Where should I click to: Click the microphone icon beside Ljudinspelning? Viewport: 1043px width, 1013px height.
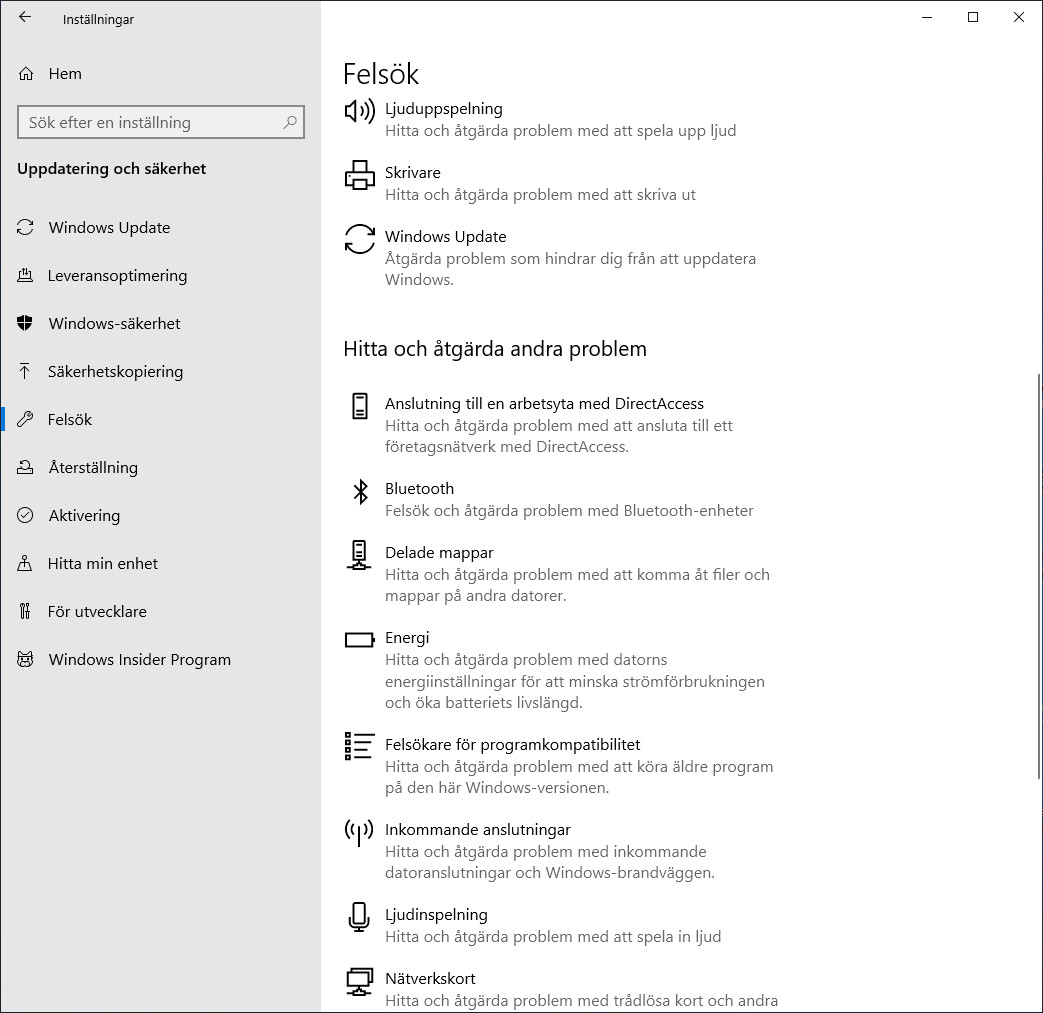click(x=359, y=917)
